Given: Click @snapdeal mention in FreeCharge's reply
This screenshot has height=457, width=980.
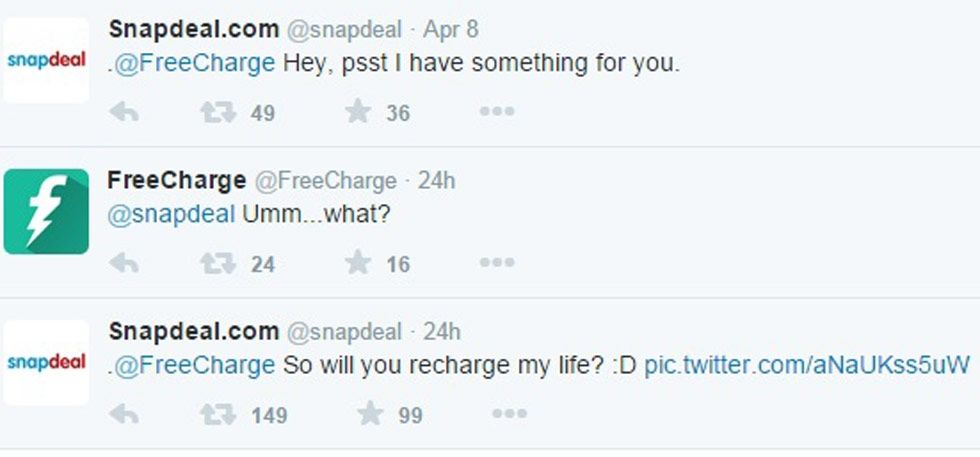Looking at the screenshot, I should [x=171, y=214].
